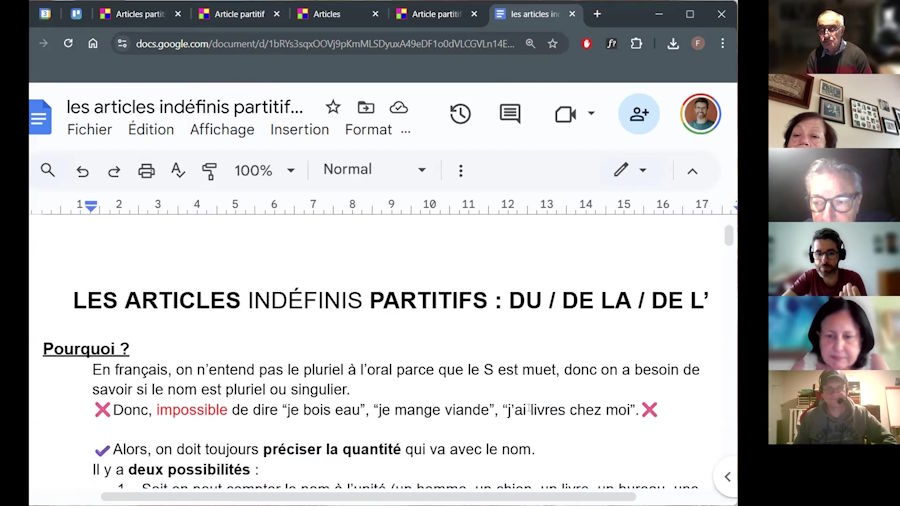The height and width of the screenshot is (506, 900).
Task: Check the cloud document status icon
Action: pyautogui.click(x=399, y=107)
